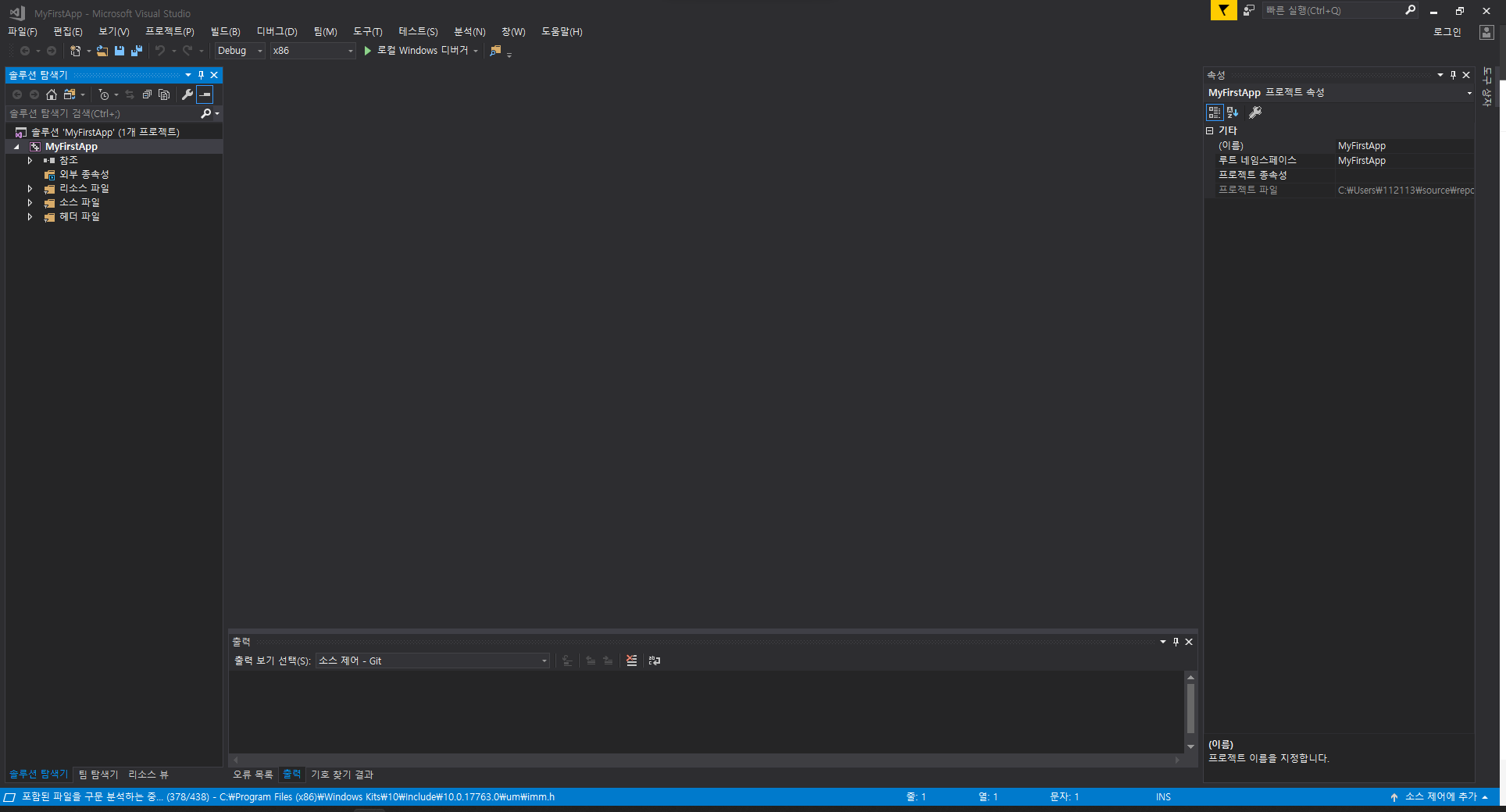The width and height of the screenshot is (1506, 812).
Task: Open the 도구(T) menu
Action: [x=368, y=31]
